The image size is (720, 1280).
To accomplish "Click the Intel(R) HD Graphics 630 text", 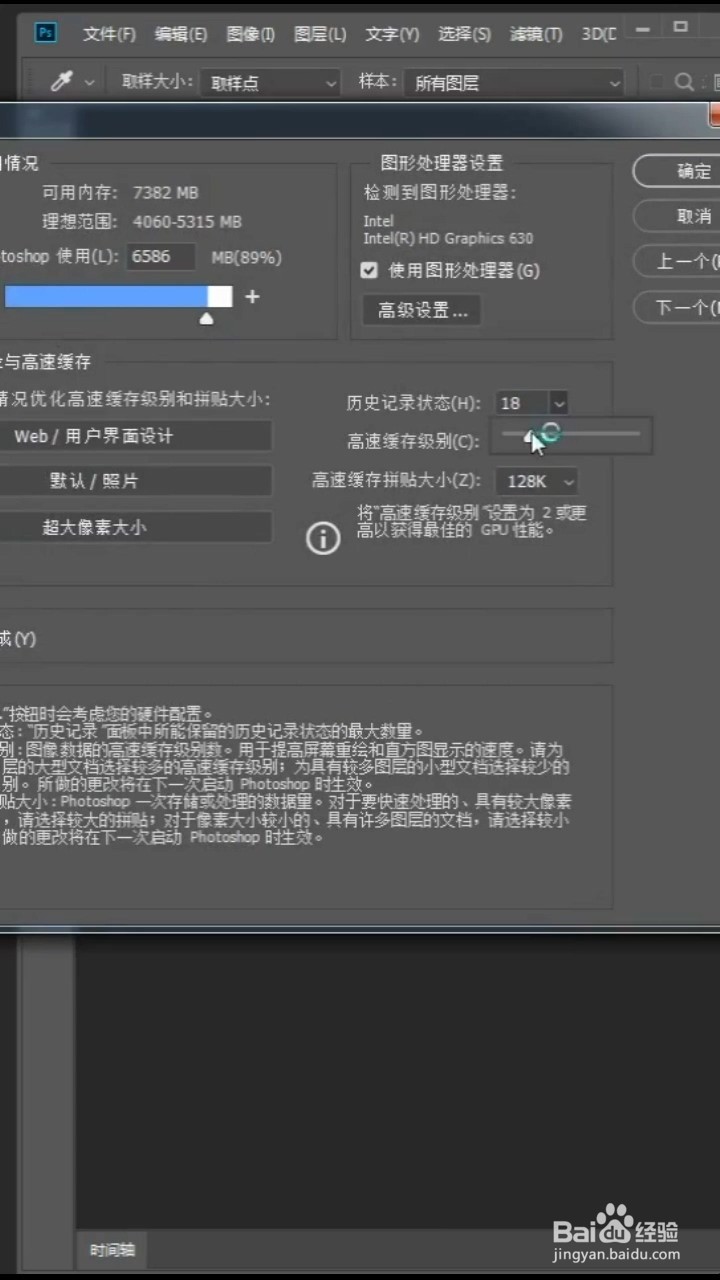I will point(448,238).
